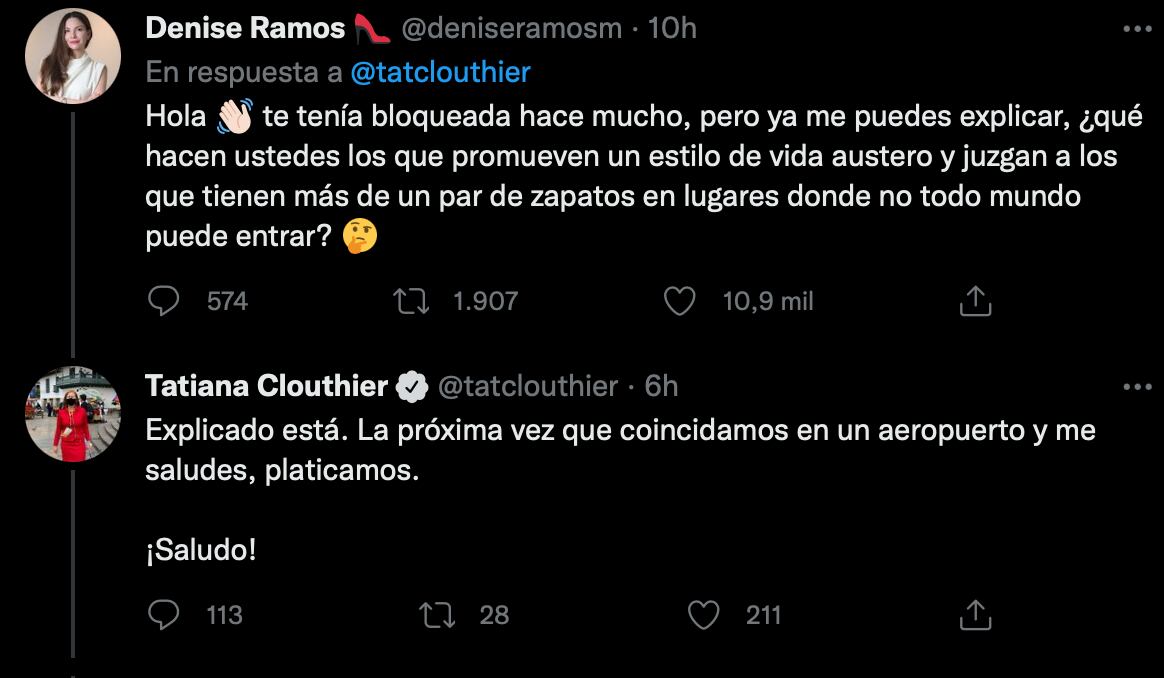Reply to Tatiana Clouthier's tweet

[163, 614]
